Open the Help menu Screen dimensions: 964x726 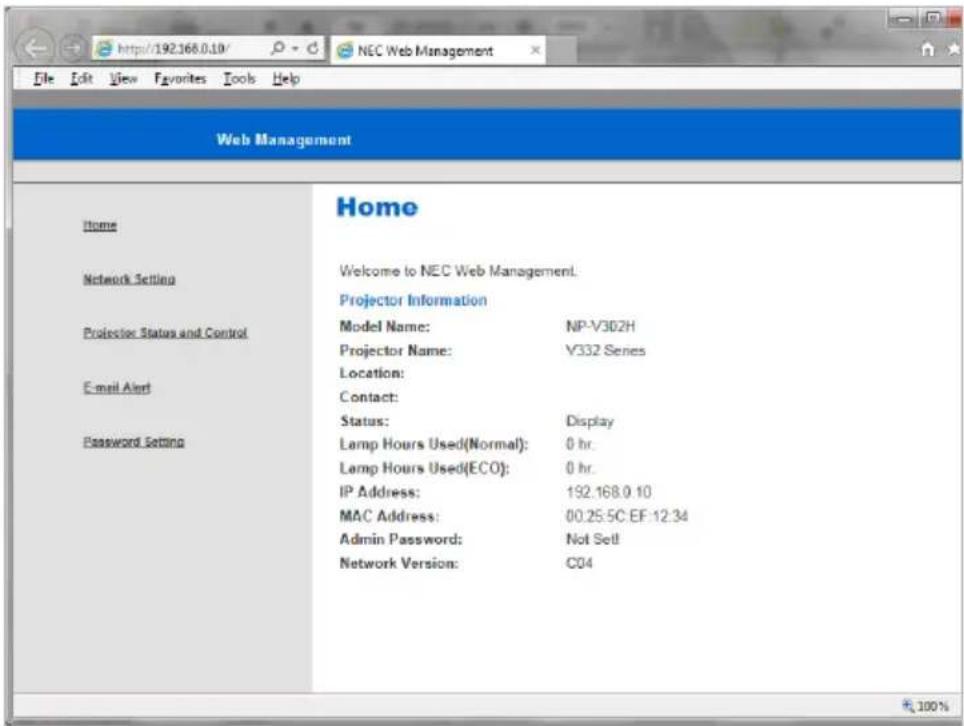[286, 79]
